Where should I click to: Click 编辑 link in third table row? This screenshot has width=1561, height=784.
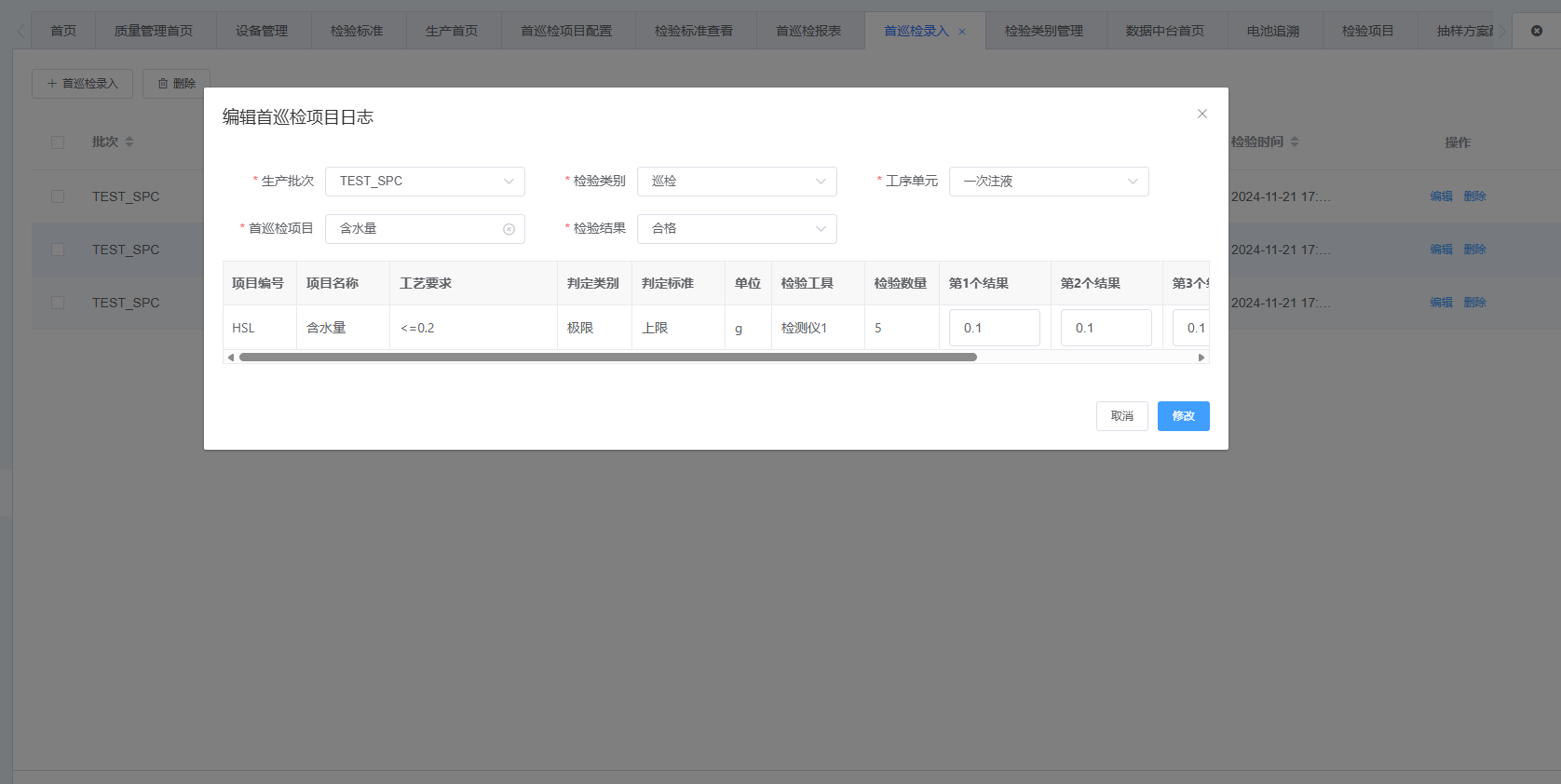click(1442, 303)
